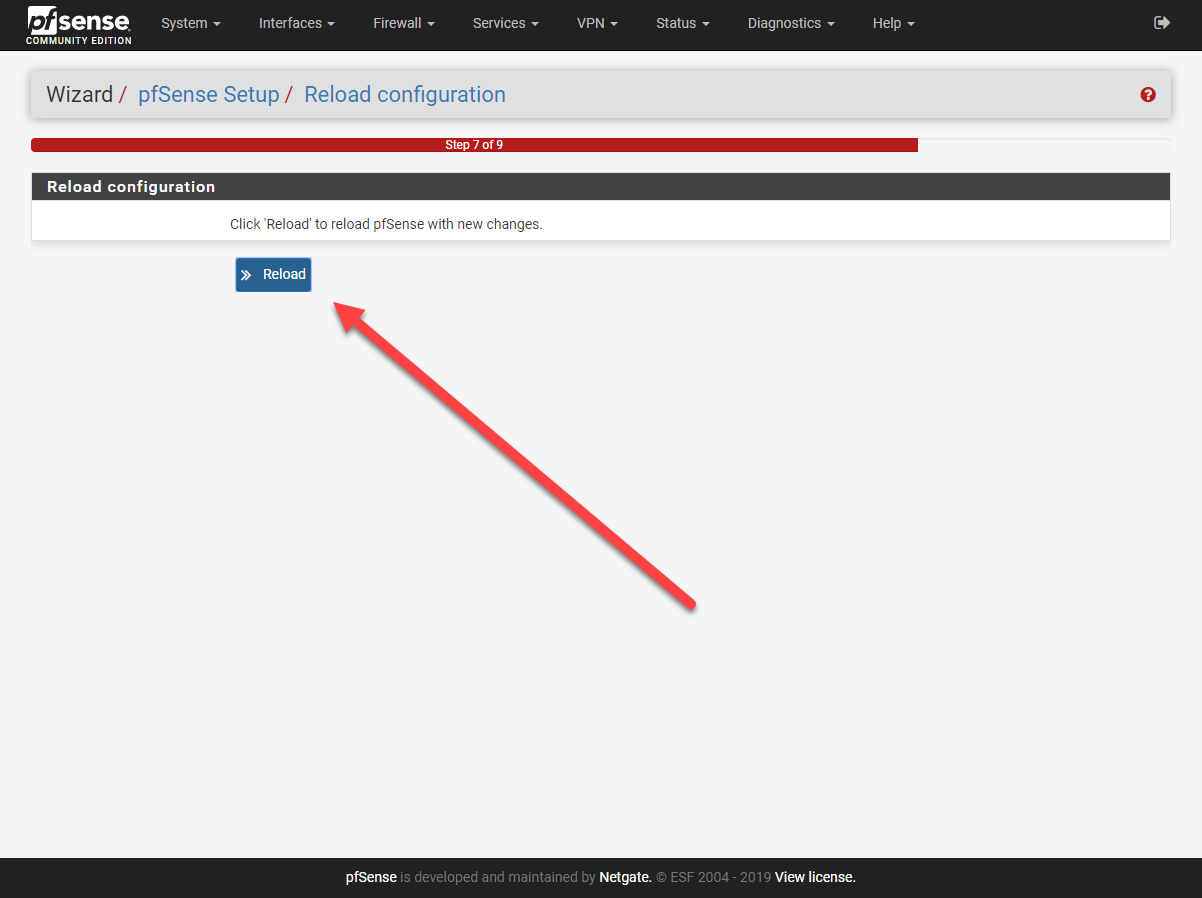Expand the Services menu

click(506, 23)
